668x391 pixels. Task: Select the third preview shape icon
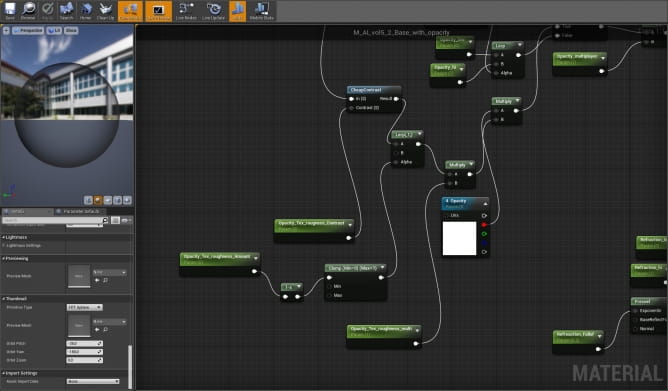click(x=108, y=200)
